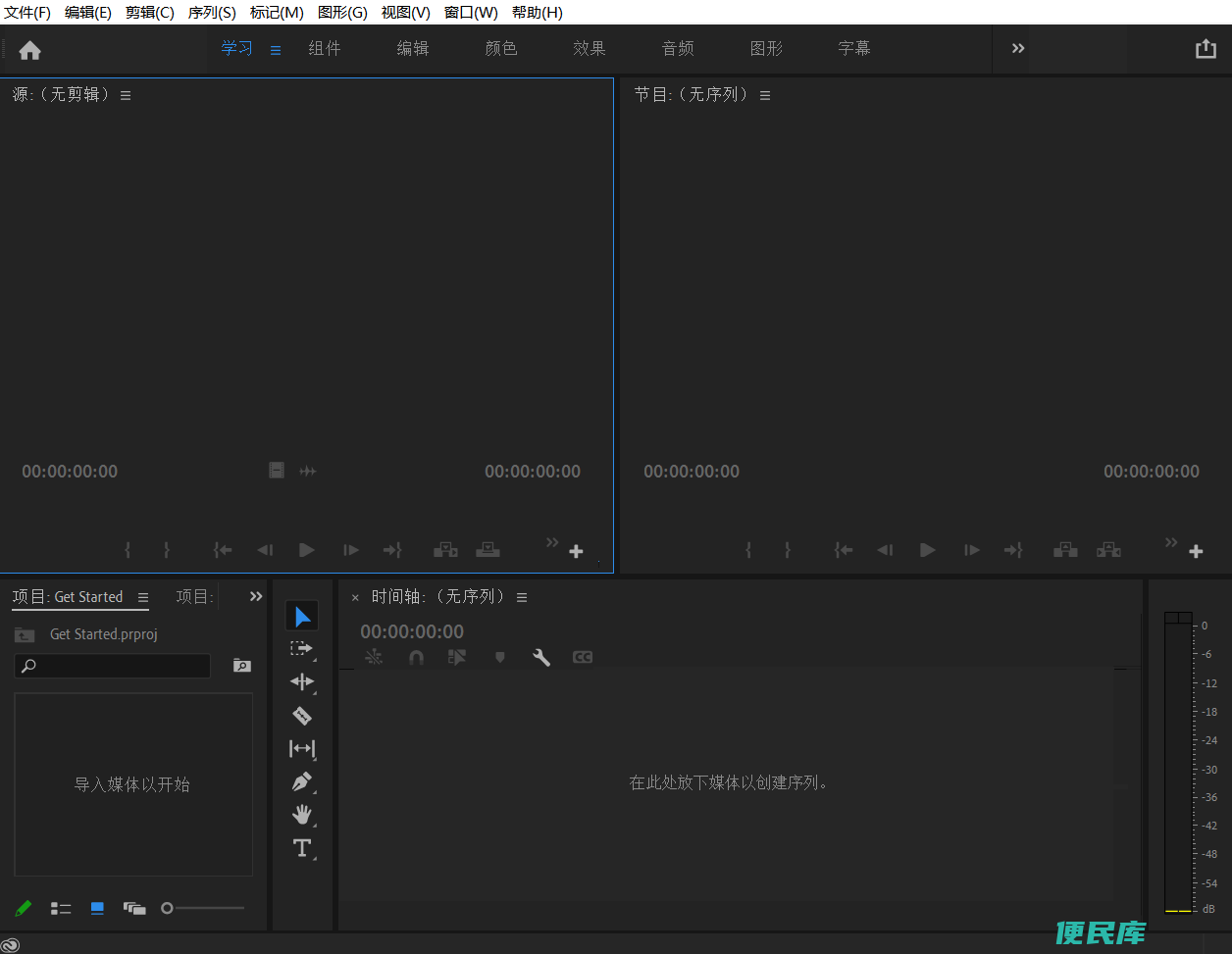The width and height of the screenshot is (1232, 954).
Task: Select the Type tool
Action: click(x=302, y=848)
